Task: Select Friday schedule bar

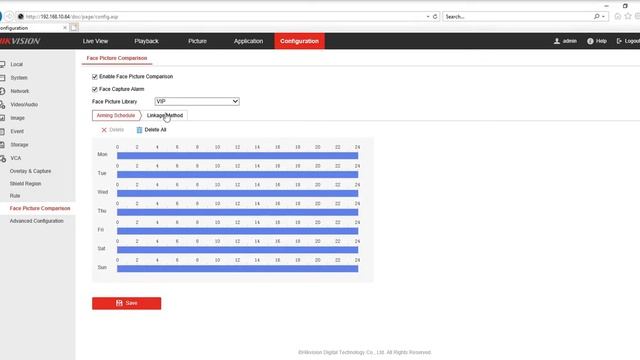Action: (x=238, y=231)
